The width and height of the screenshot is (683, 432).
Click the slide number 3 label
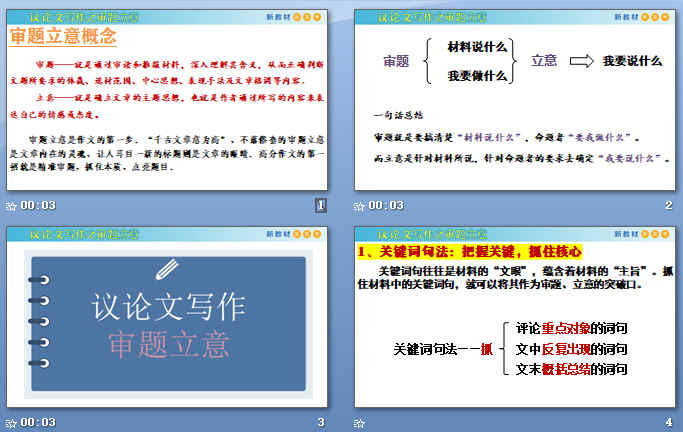(x=321, y=422)
